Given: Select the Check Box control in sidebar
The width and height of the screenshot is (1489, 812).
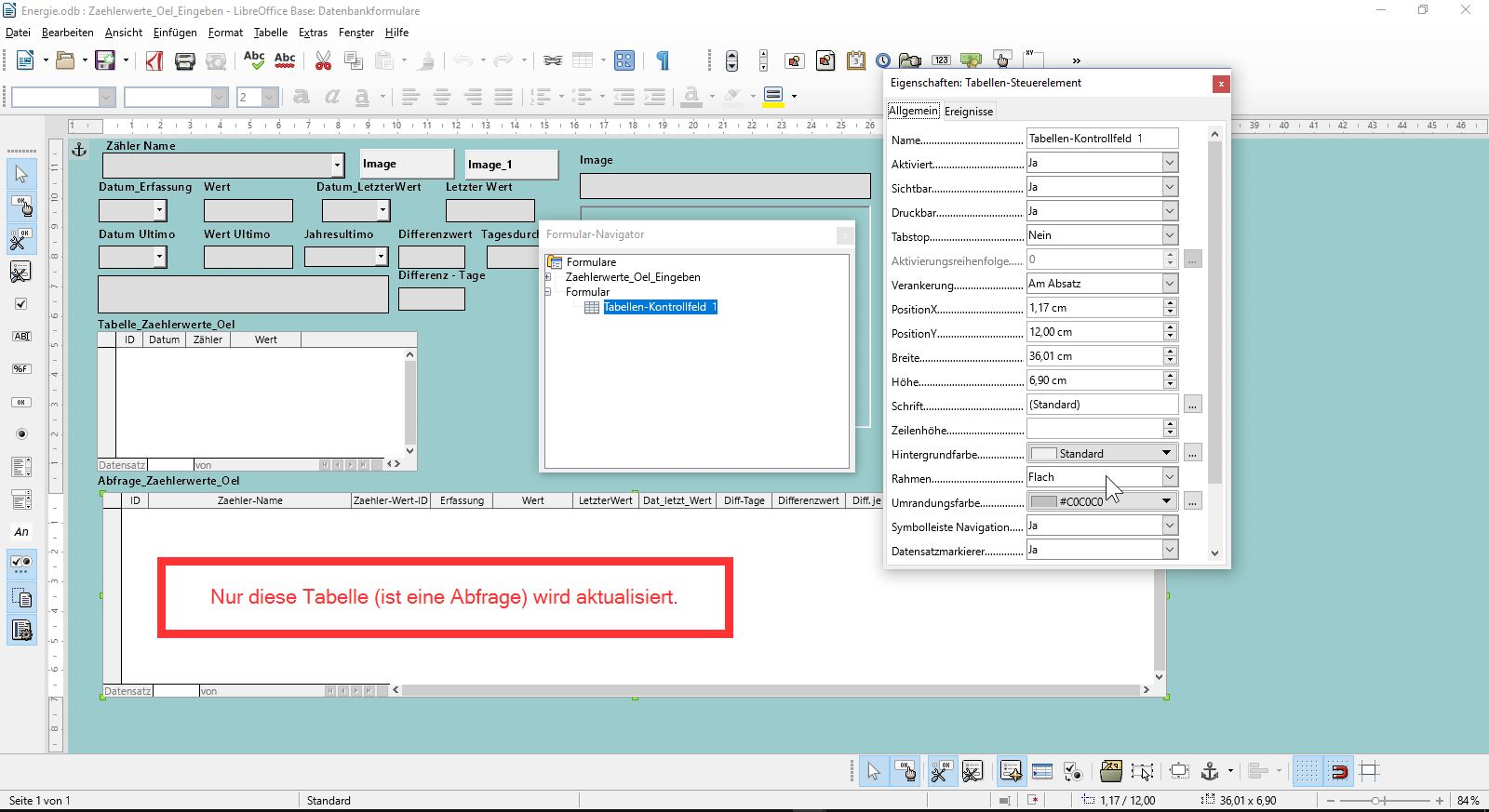Looking at the screenshot, I should [x=21, y=304].
